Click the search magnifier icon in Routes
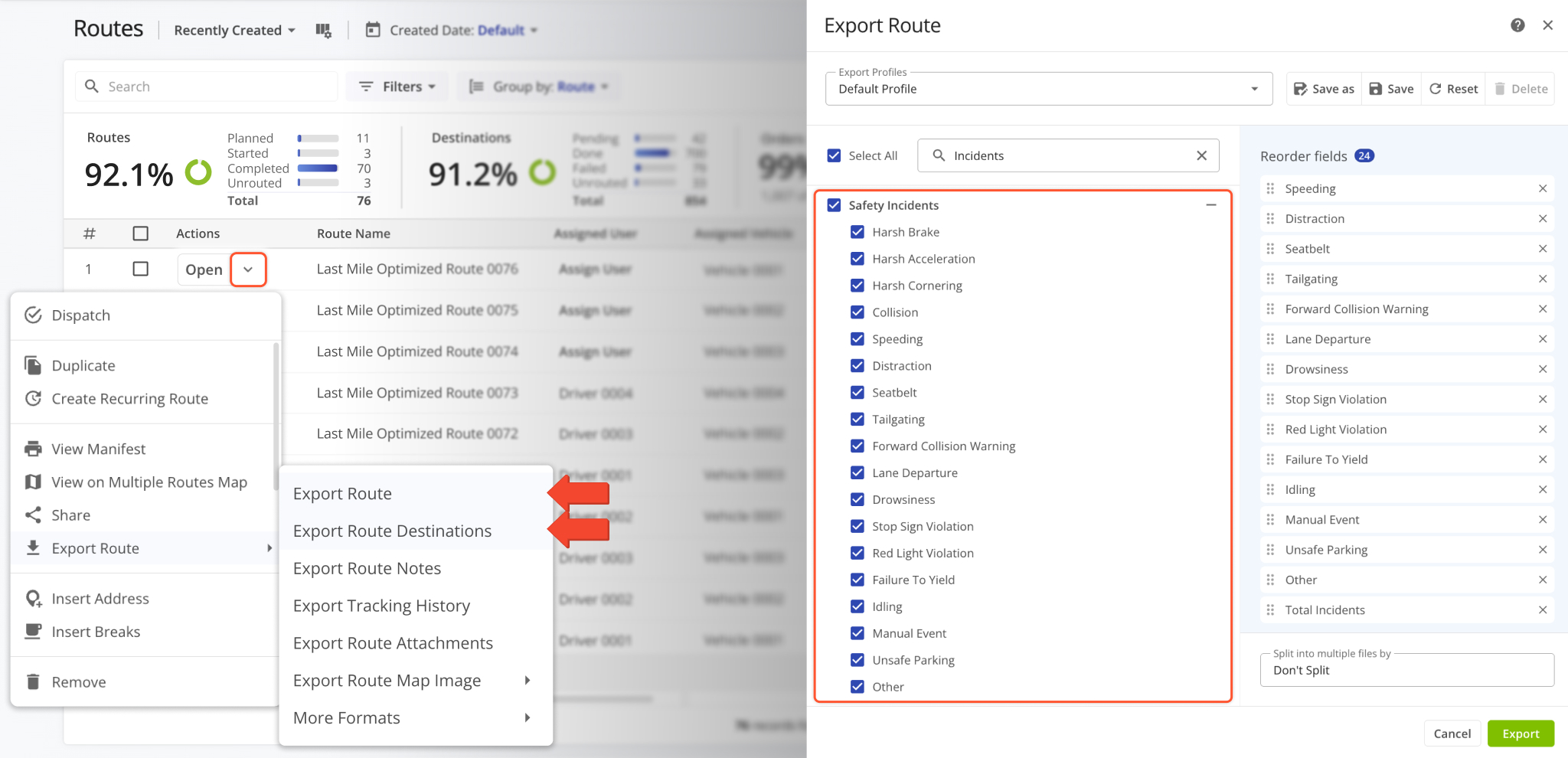This screenshot has width=1568, height=758. coord(92,87)
